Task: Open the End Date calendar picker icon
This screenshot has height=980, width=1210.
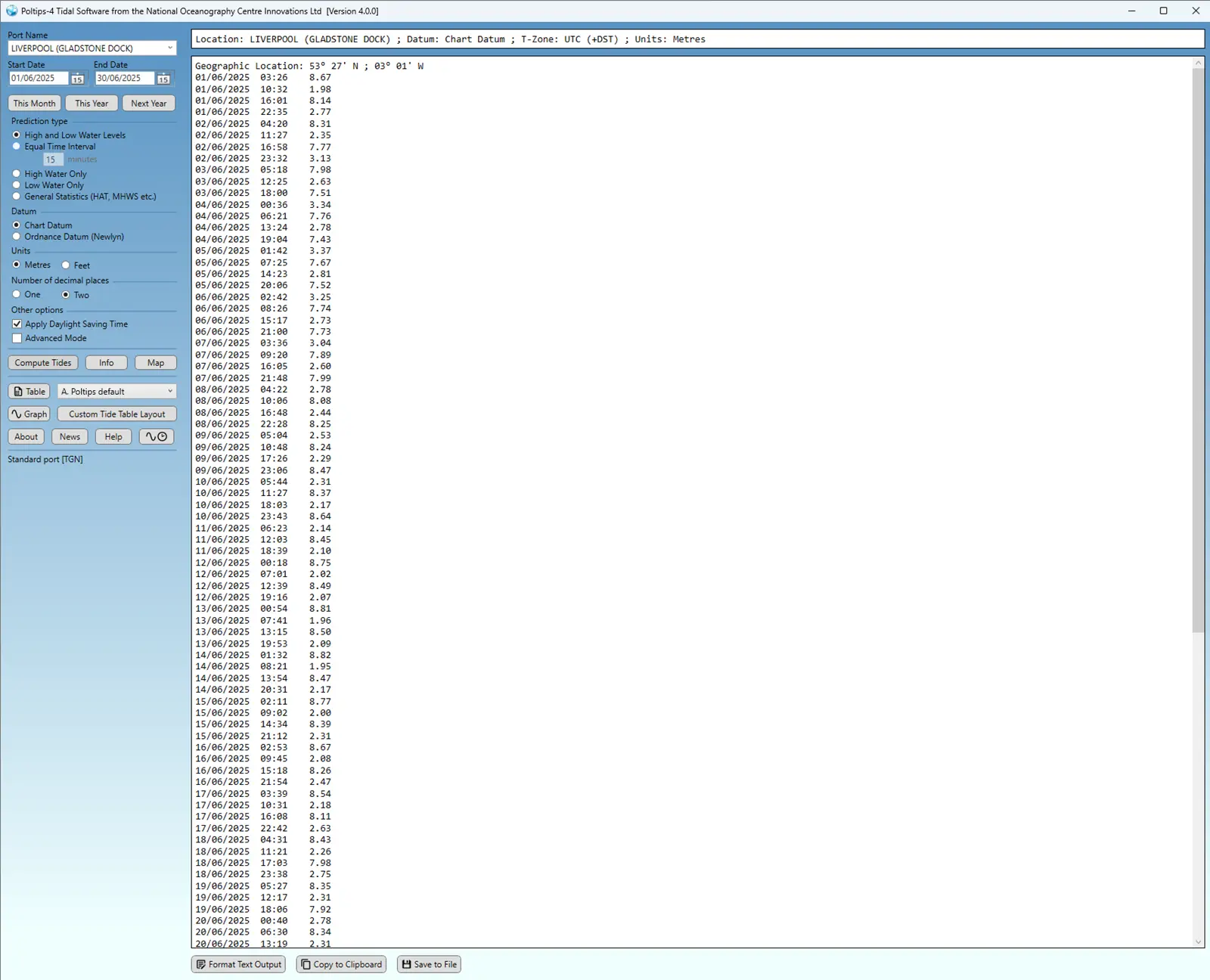Action: pos(163,79)
